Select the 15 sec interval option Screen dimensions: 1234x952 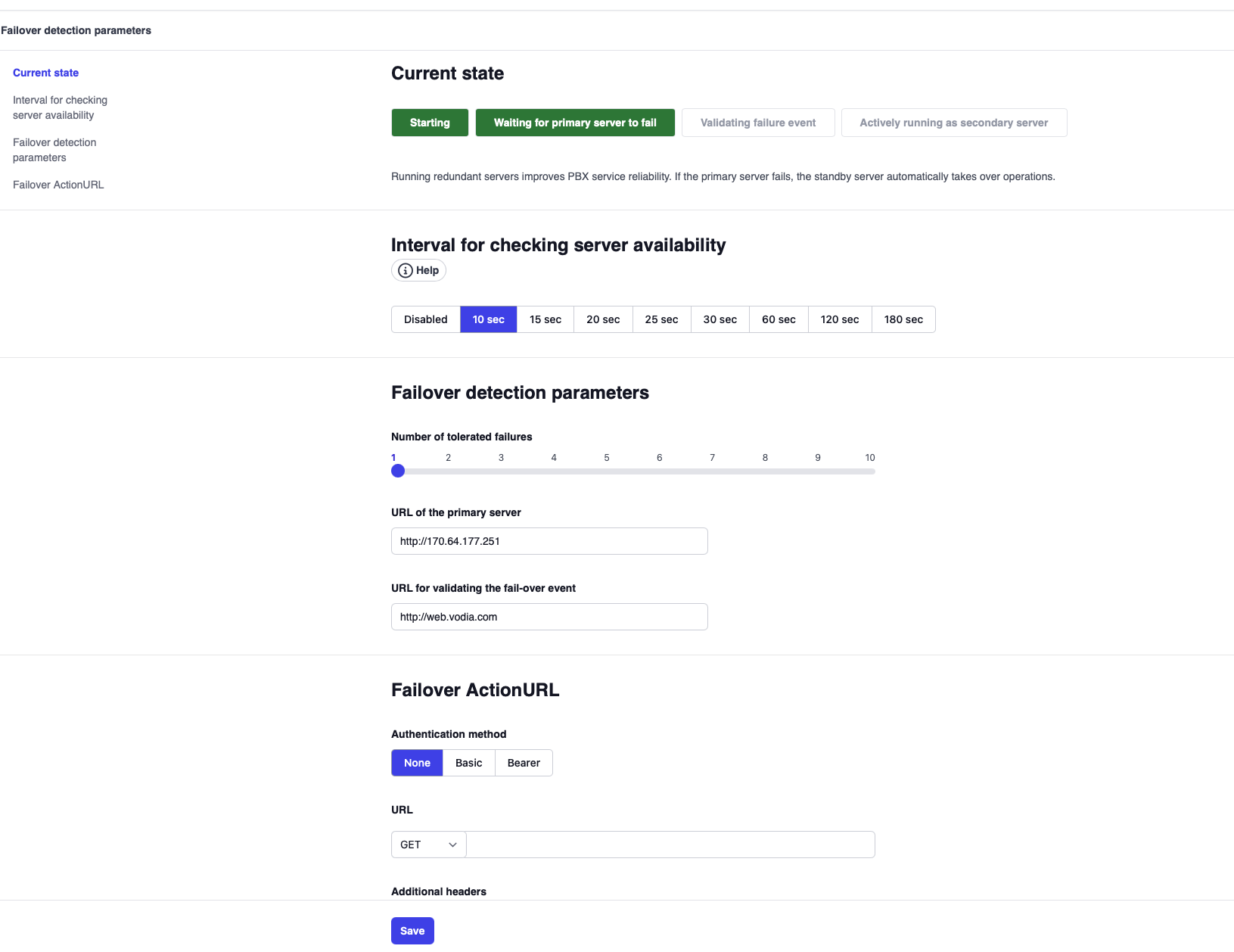545,319
